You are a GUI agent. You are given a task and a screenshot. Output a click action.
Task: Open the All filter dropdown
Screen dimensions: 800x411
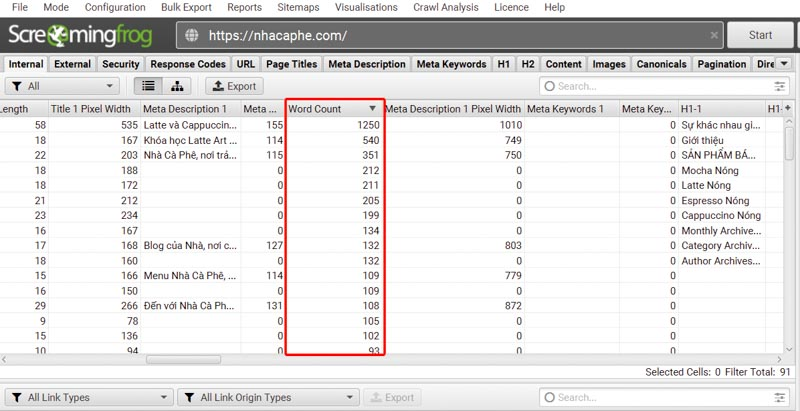pos(62,86)
